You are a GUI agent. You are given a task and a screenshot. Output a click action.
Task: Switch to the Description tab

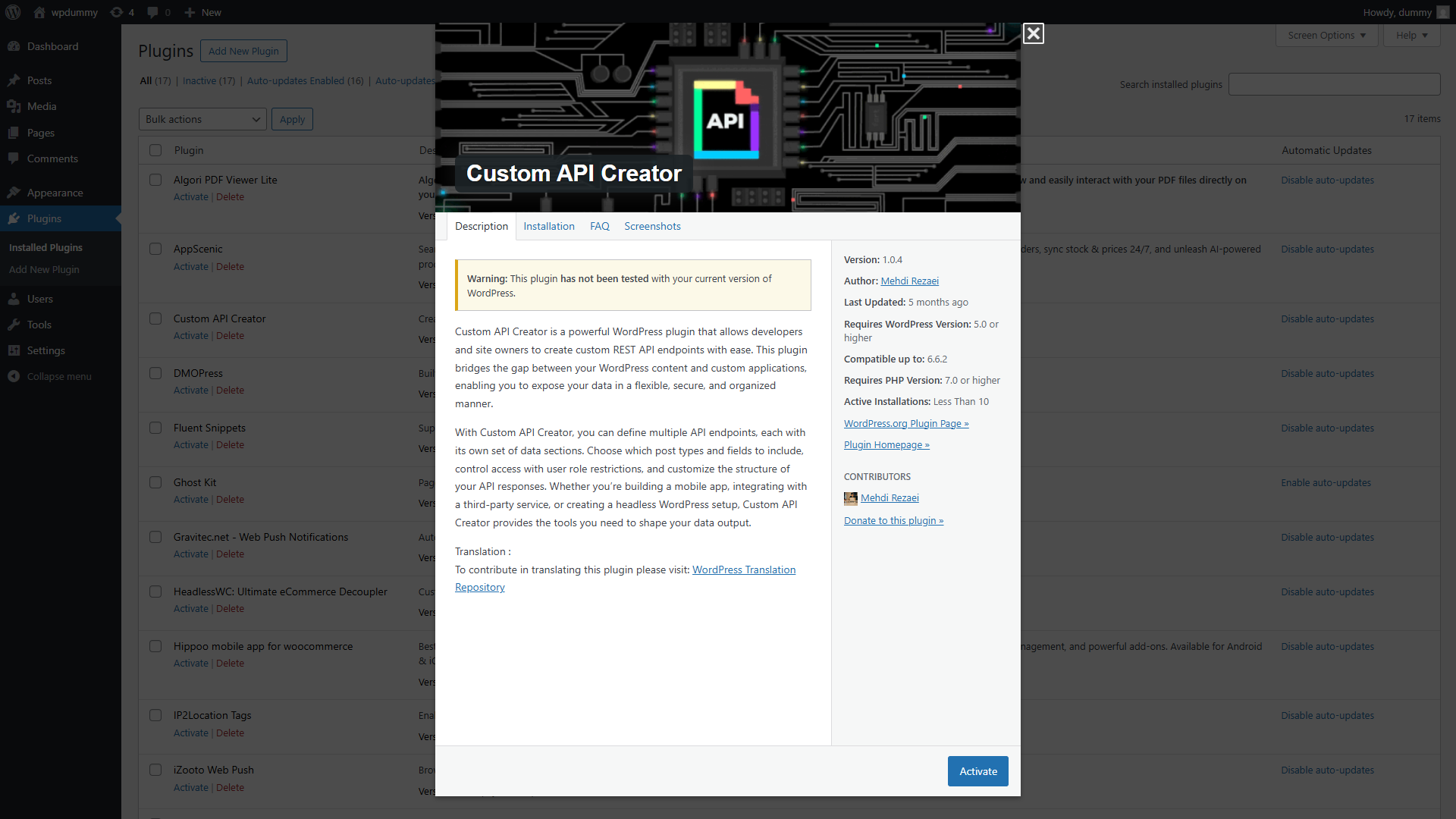[482, 226]
